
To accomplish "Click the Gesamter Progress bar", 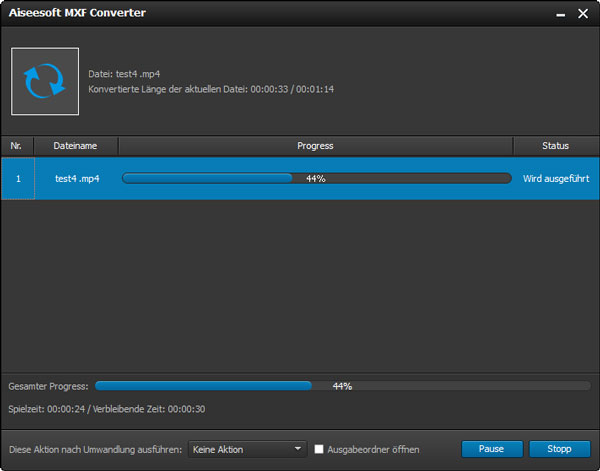I will point(342,385).
